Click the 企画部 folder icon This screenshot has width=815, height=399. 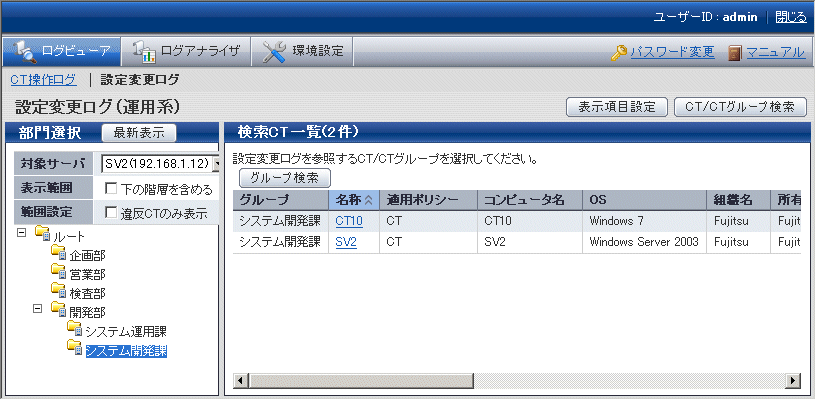[x=59, y=253]
